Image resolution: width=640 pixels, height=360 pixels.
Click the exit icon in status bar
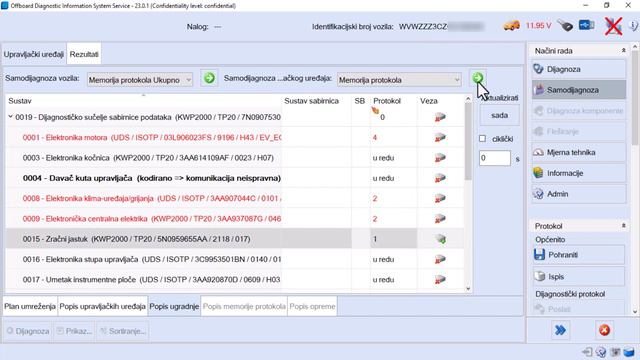(587, 352)
